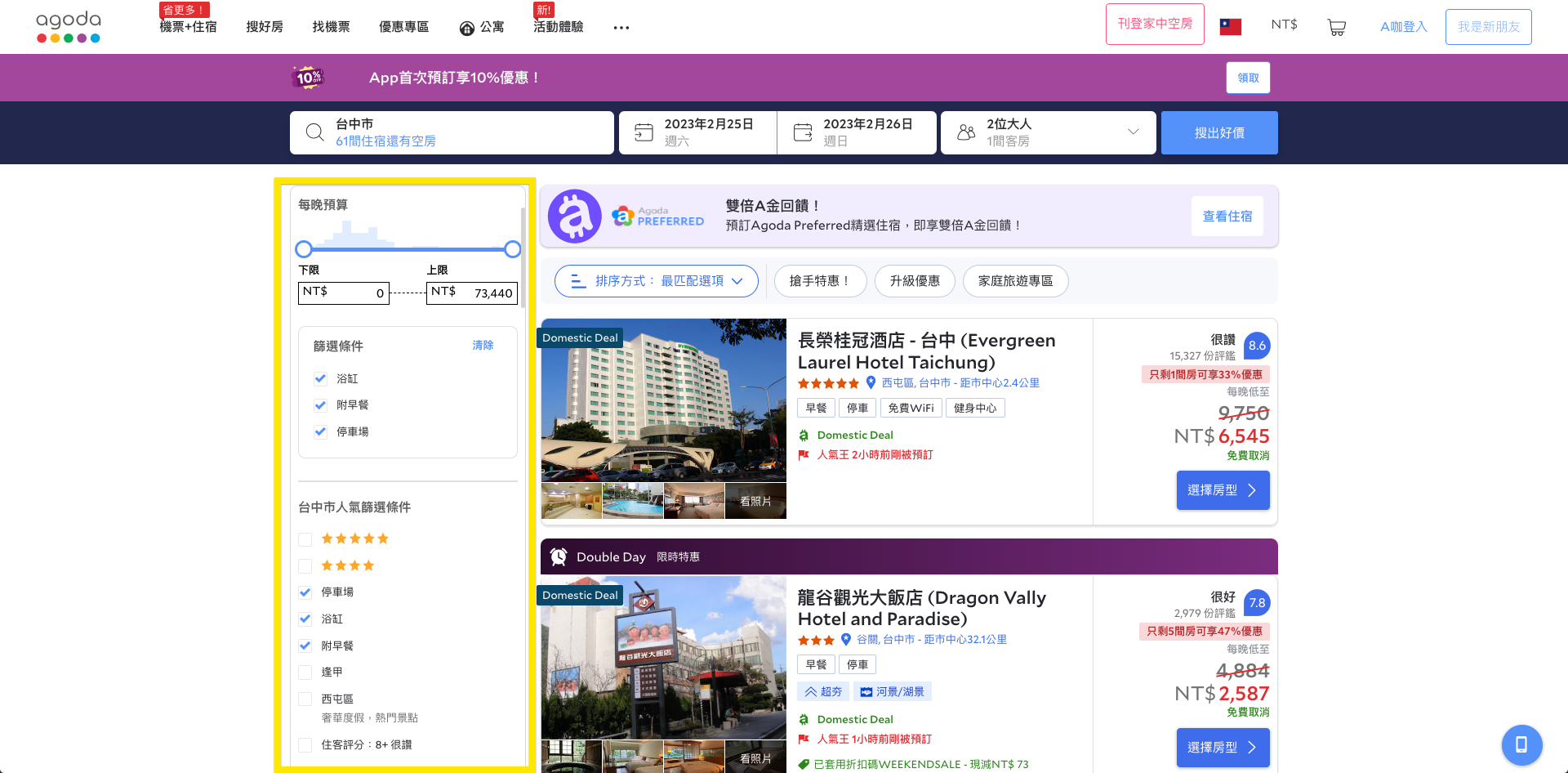Uncheck 附早餐 in 篩選條件 box

(x=320, y=405)
